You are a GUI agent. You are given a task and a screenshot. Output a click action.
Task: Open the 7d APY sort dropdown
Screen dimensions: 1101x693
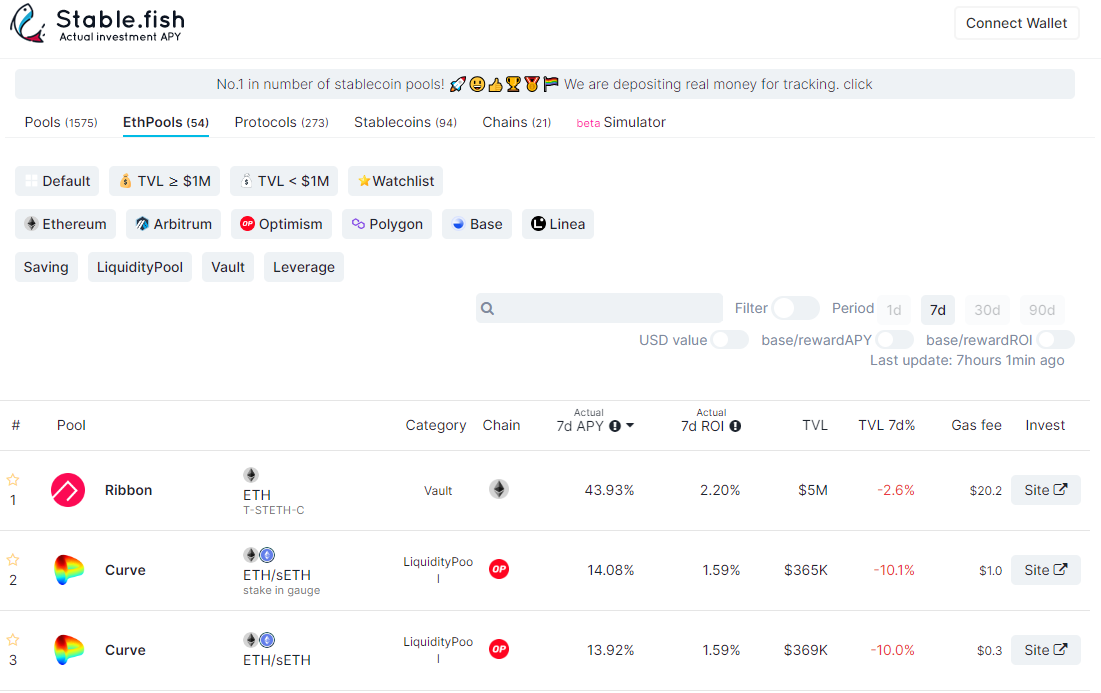[631, 425]
